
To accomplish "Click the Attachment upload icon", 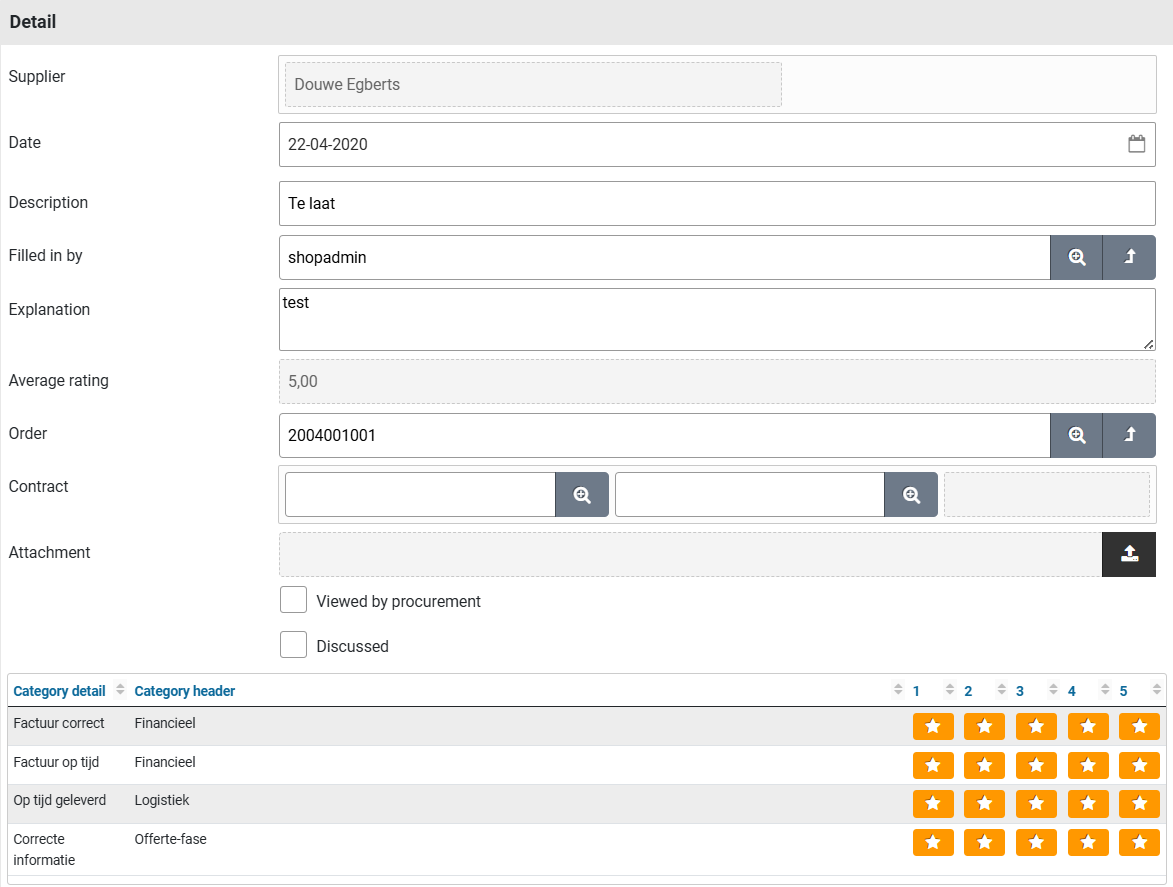I will (1129, 554).
